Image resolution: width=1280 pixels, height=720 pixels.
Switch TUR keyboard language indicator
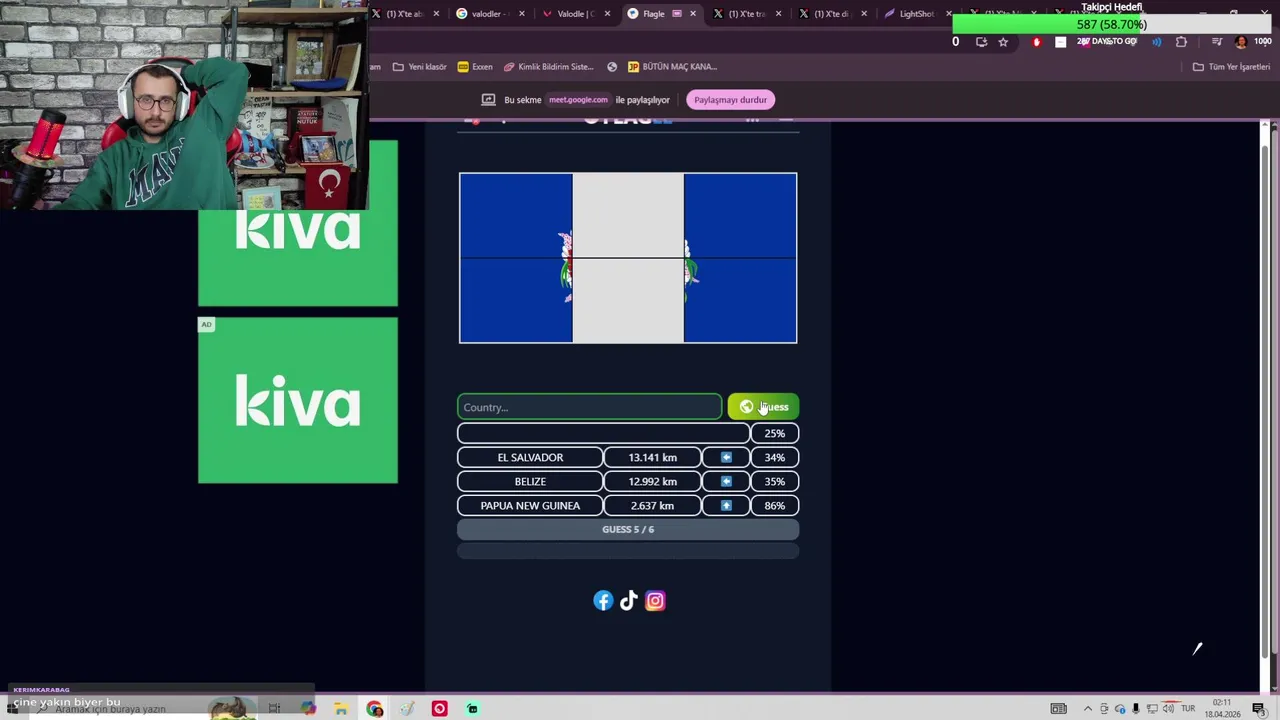1188,709
